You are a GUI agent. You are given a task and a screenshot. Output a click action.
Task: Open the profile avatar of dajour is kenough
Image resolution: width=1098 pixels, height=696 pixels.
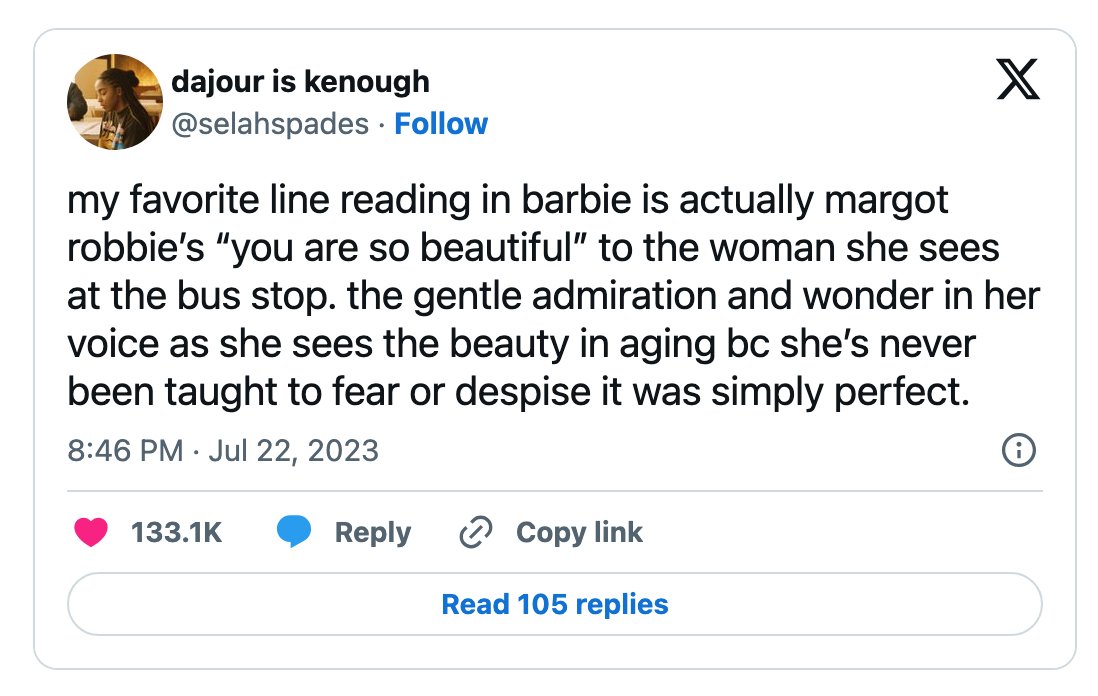[114, 102]
